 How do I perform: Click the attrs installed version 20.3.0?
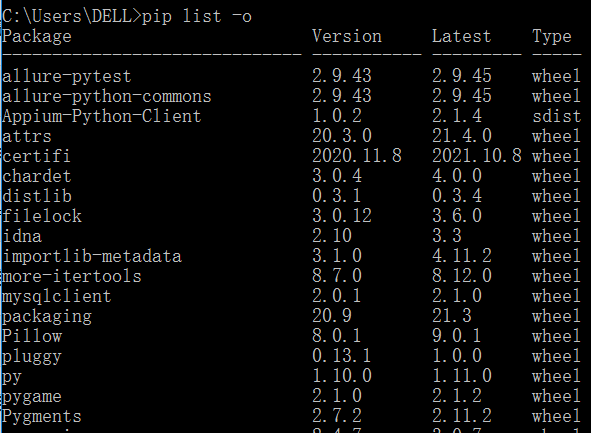pos(341,136)
